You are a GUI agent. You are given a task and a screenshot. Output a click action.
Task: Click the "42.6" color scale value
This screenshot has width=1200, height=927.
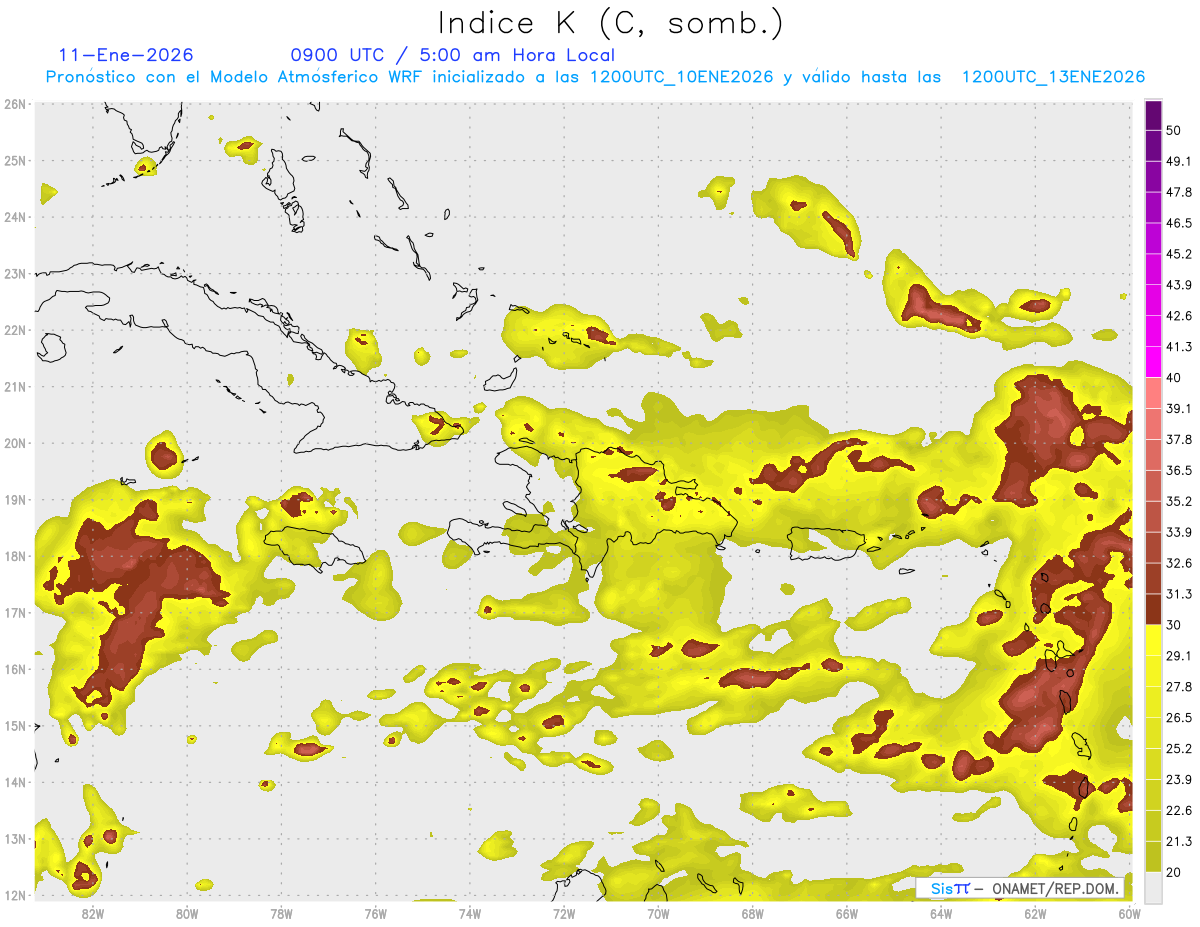pos(1179,316)
